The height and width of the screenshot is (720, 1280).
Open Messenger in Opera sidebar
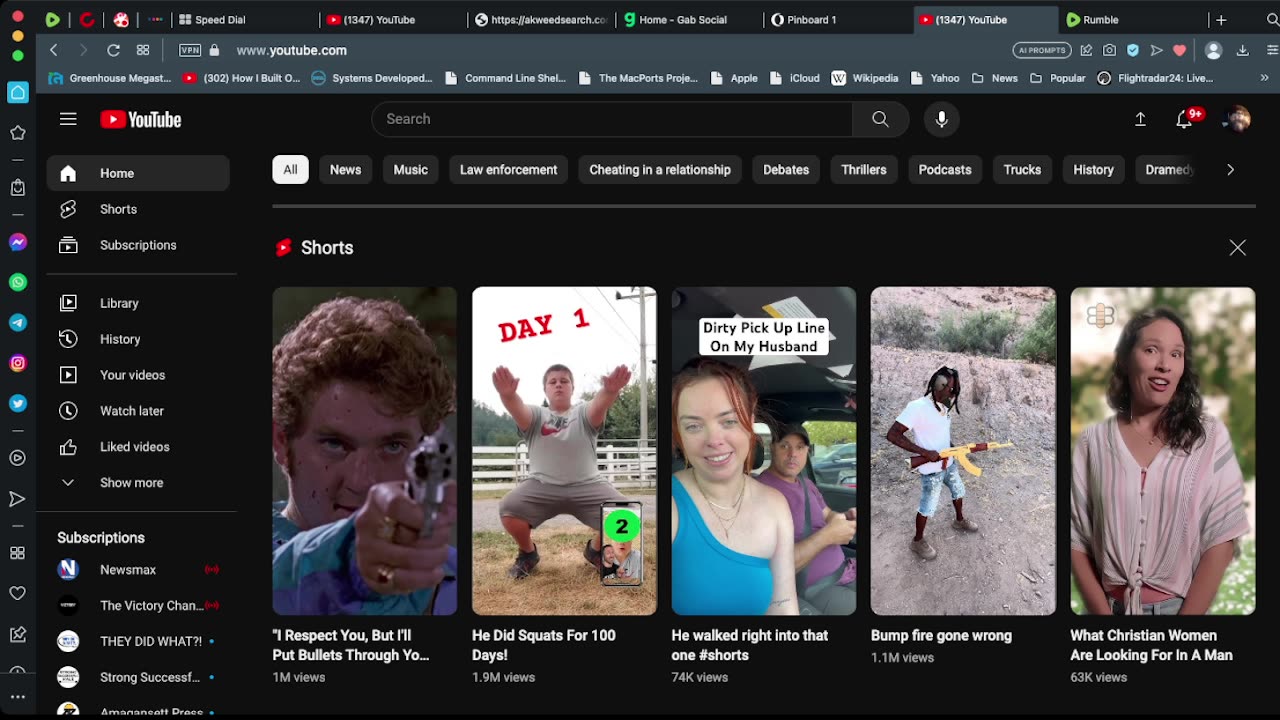pyautogui.click(x=18, y=242)
